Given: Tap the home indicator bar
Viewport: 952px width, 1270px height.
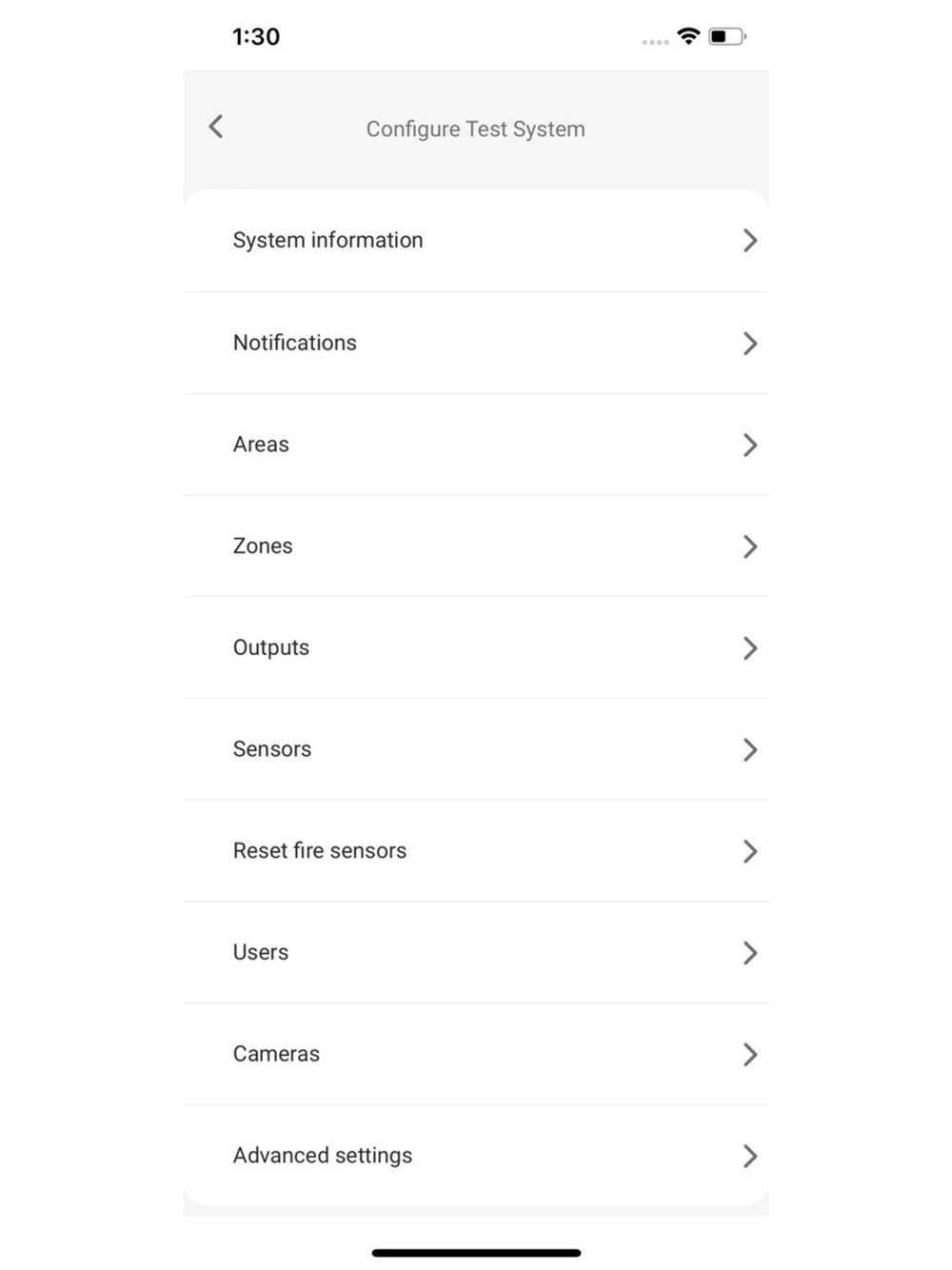Looking at the screenshot, I should tap(476, 1253).
